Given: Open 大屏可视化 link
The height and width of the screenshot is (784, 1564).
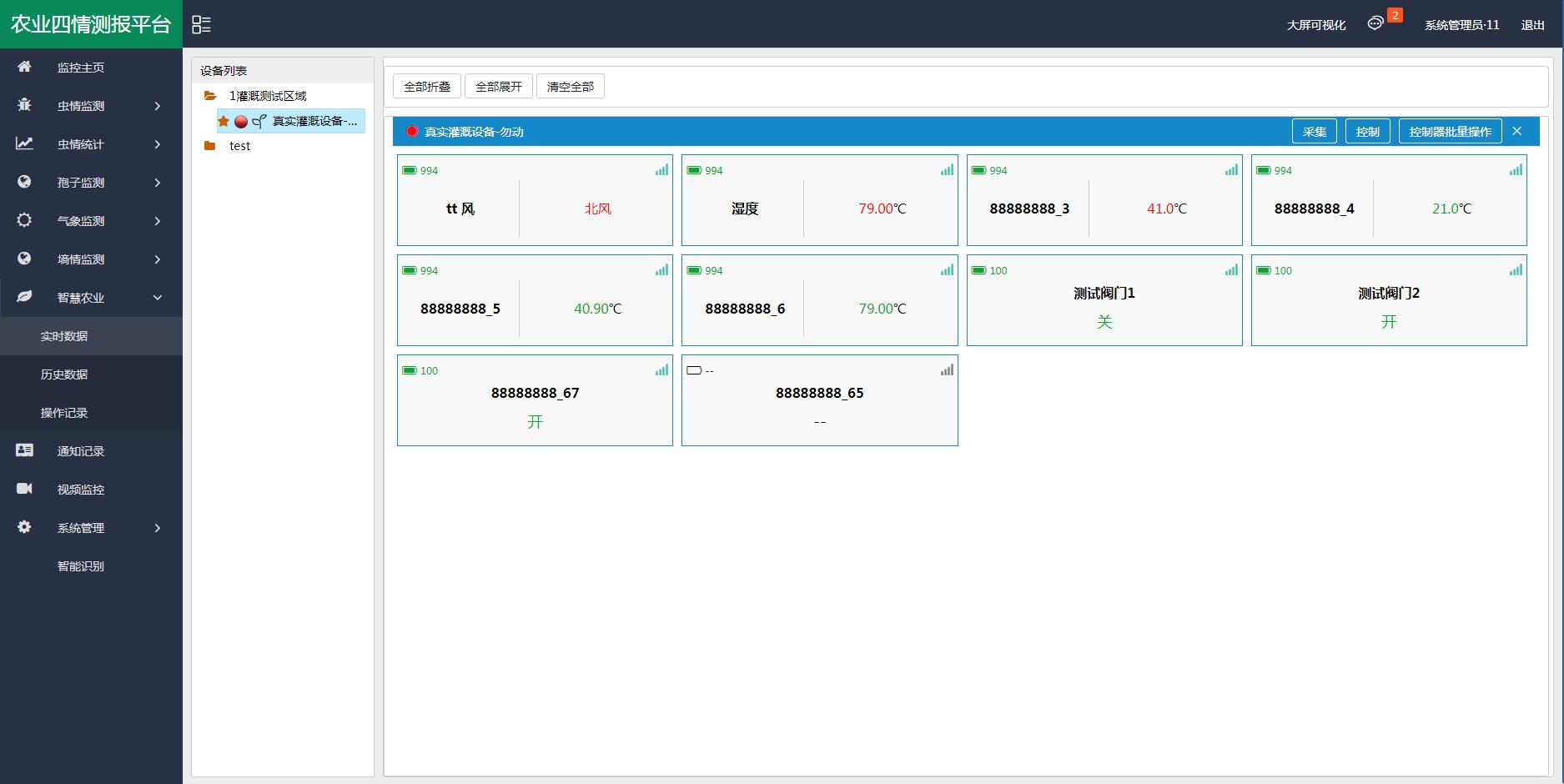Looking at the screenshot, I should (x=1316, y=25).
